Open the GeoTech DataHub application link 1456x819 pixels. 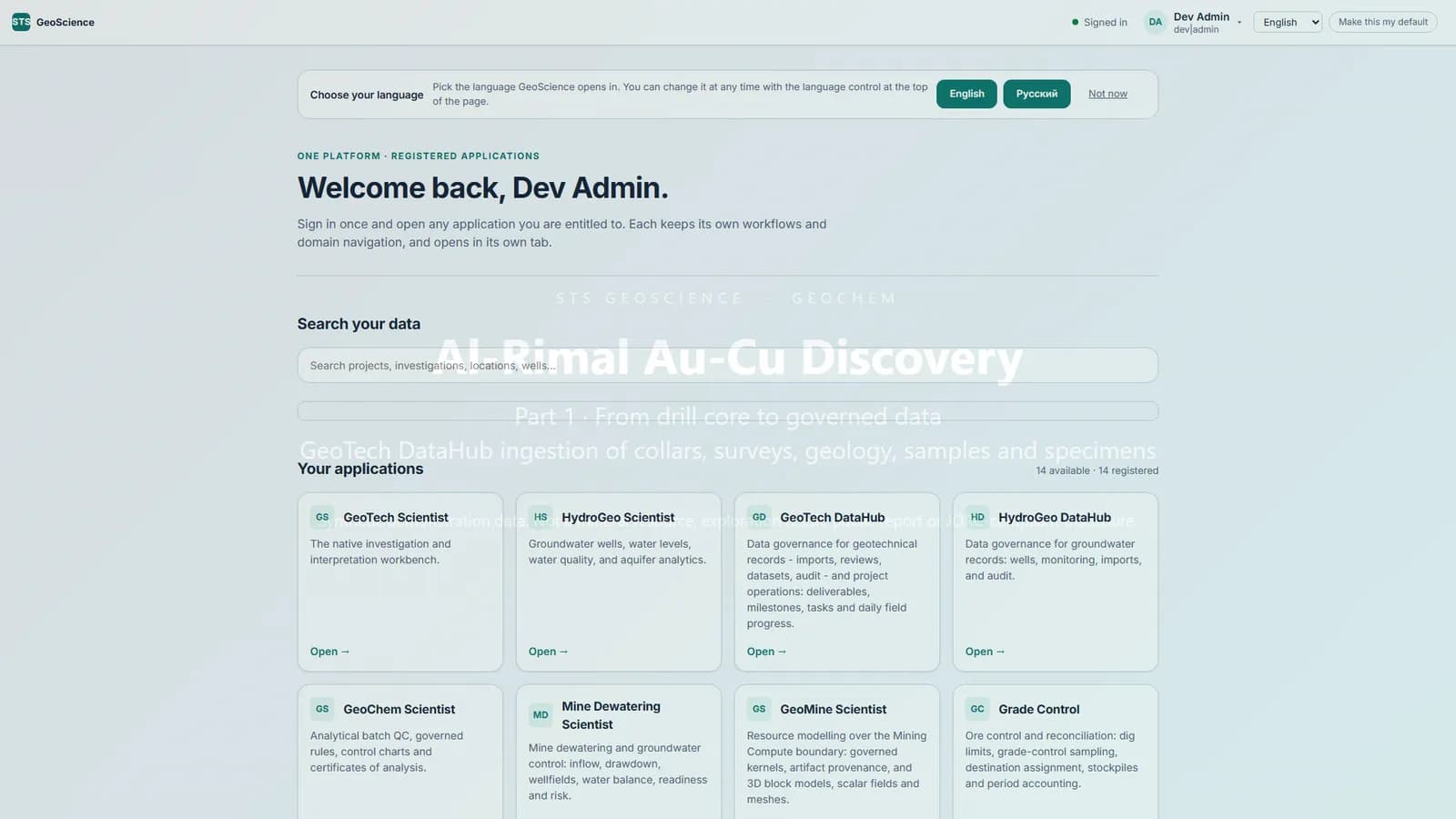pos(766,652)
